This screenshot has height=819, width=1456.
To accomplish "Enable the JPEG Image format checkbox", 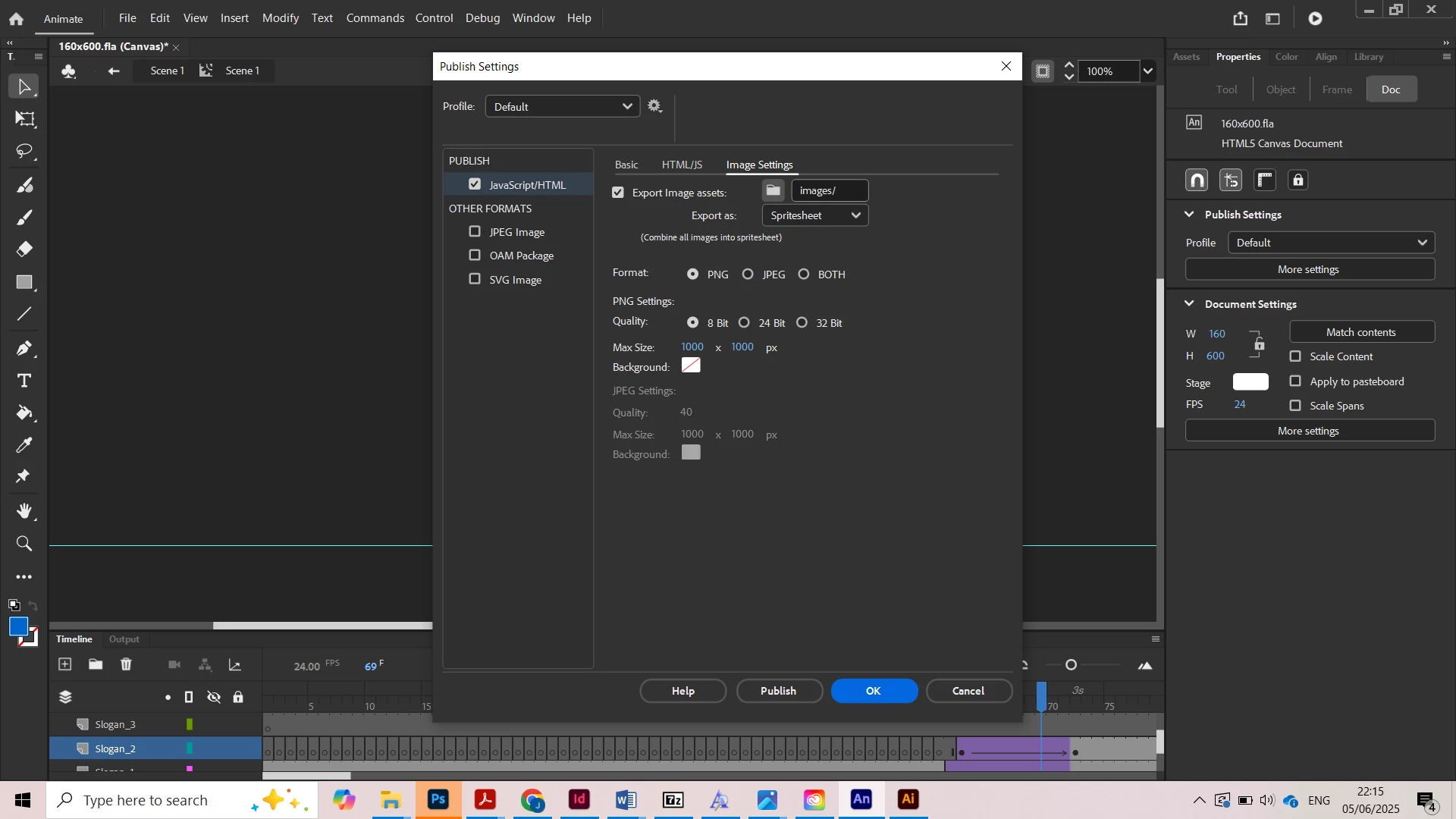I will pos(475,231).
